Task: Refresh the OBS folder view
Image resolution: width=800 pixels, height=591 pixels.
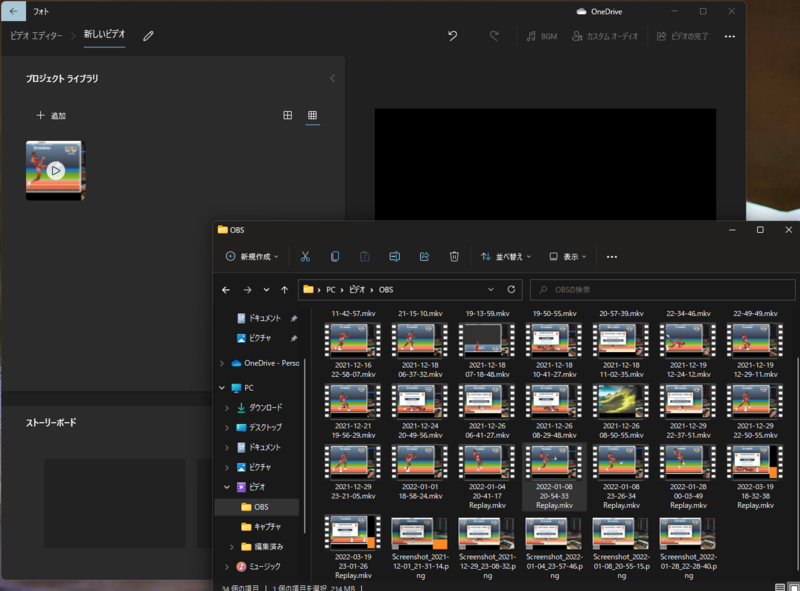Action: [511, 289]
